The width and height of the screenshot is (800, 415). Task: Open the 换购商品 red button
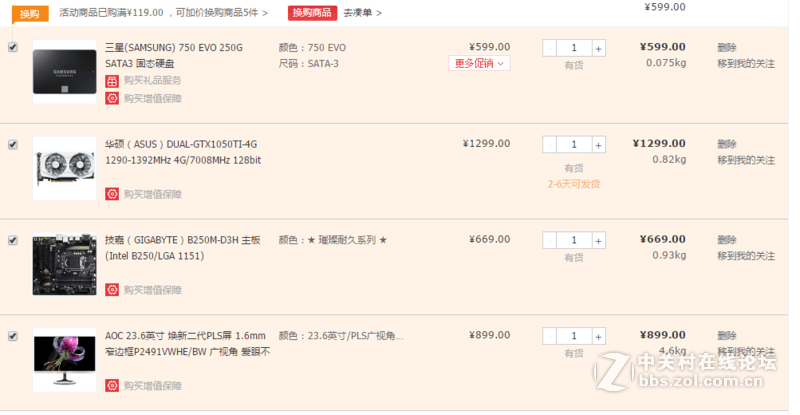(x=312, y=13)
